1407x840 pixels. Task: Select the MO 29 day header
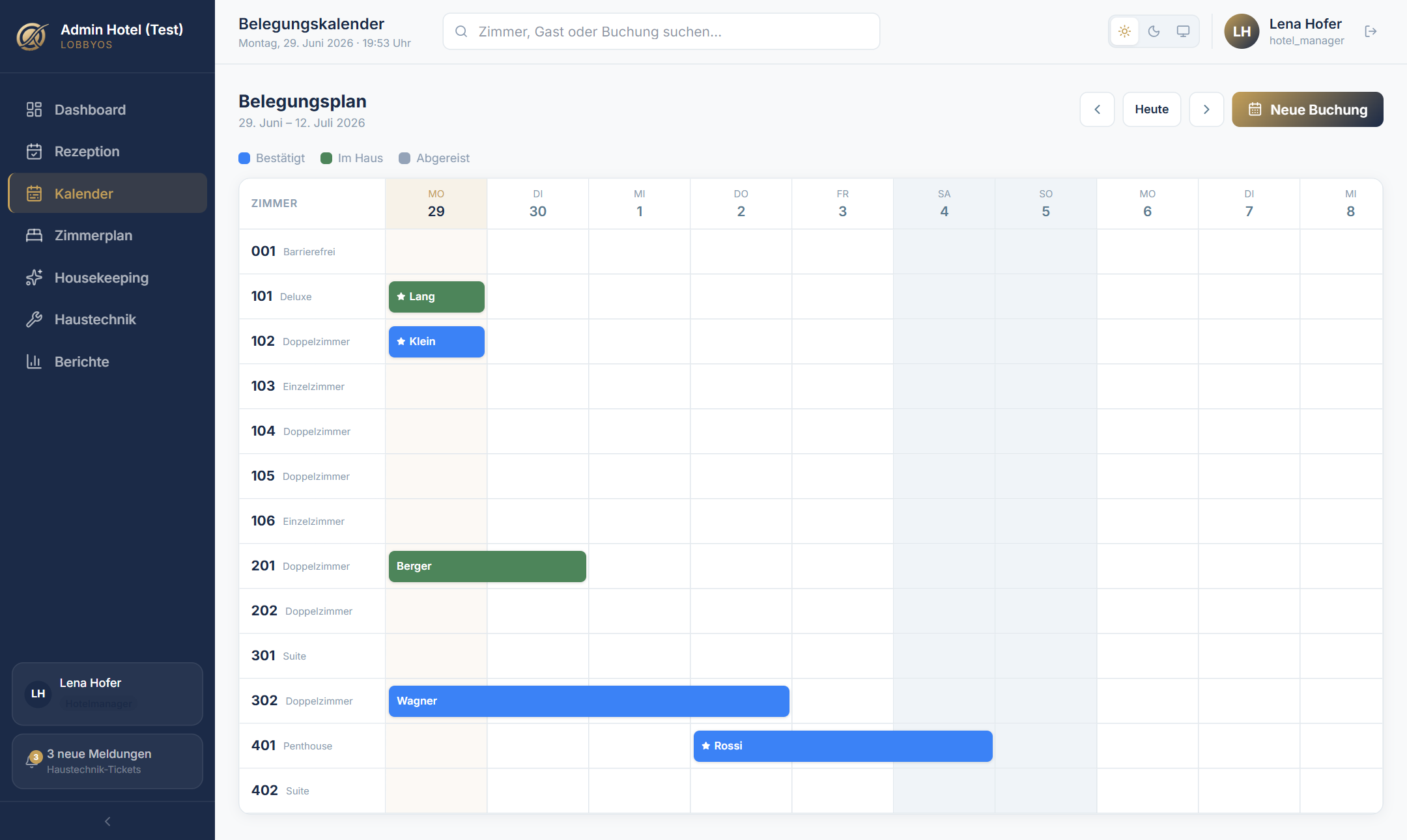pos(436,204)
